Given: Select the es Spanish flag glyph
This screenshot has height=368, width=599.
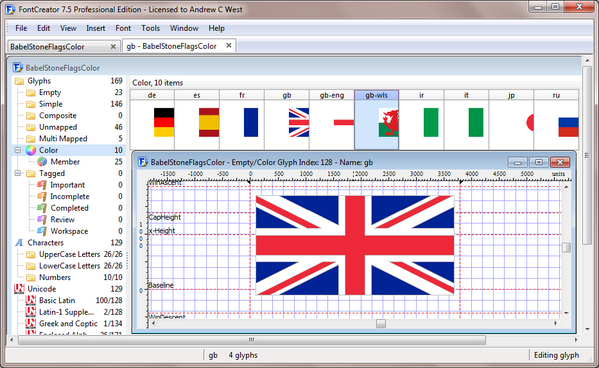Looking at the screenshot, I should coord(197,120).
